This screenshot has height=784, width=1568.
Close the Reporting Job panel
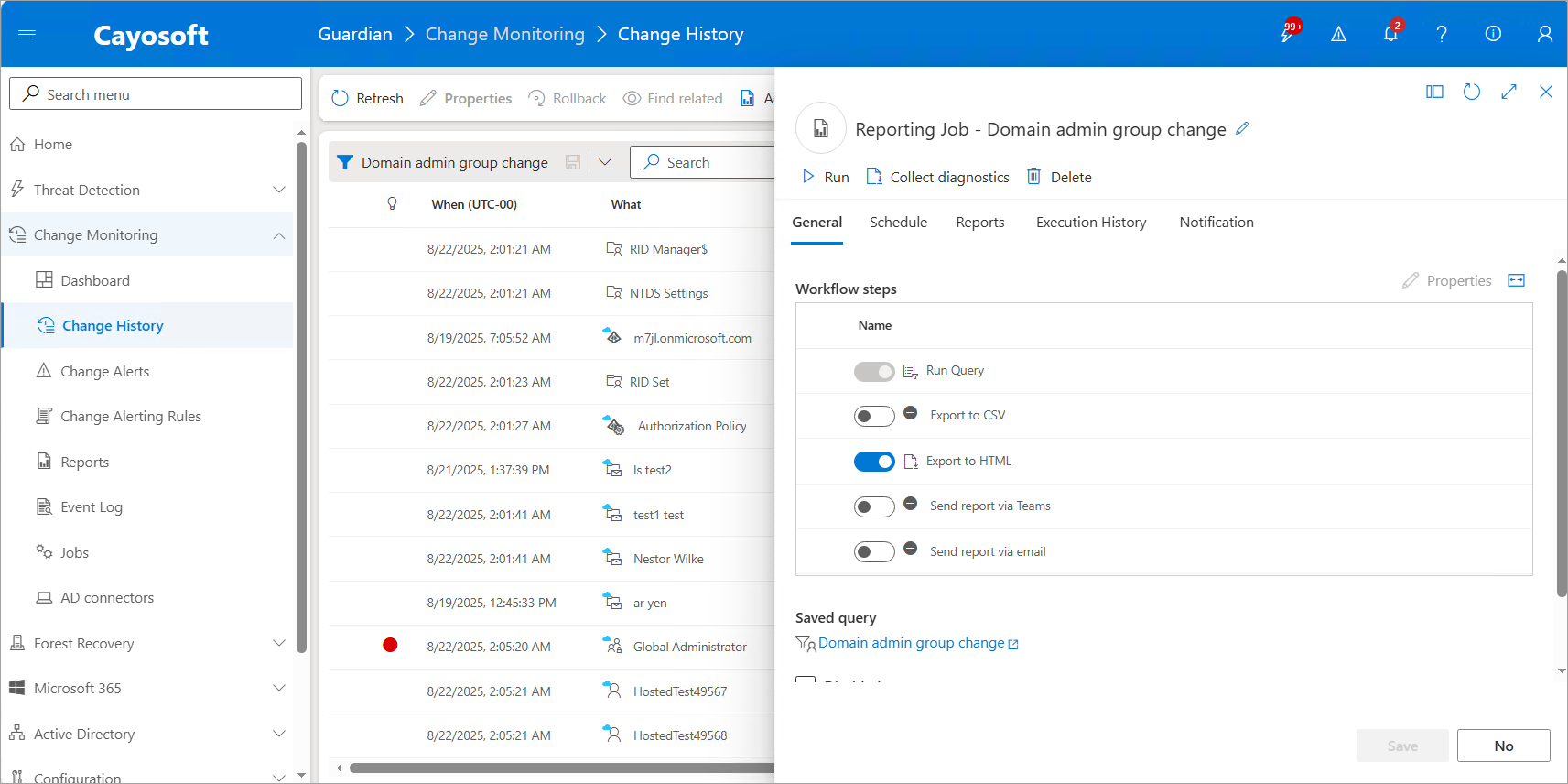click(x=1546, y=92)
